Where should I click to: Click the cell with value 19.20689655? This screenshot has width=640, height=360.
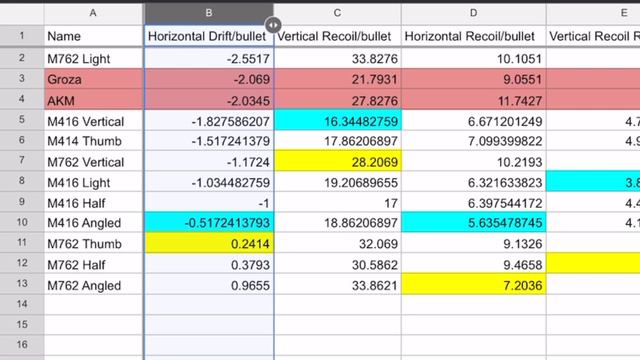pos(338,182)
